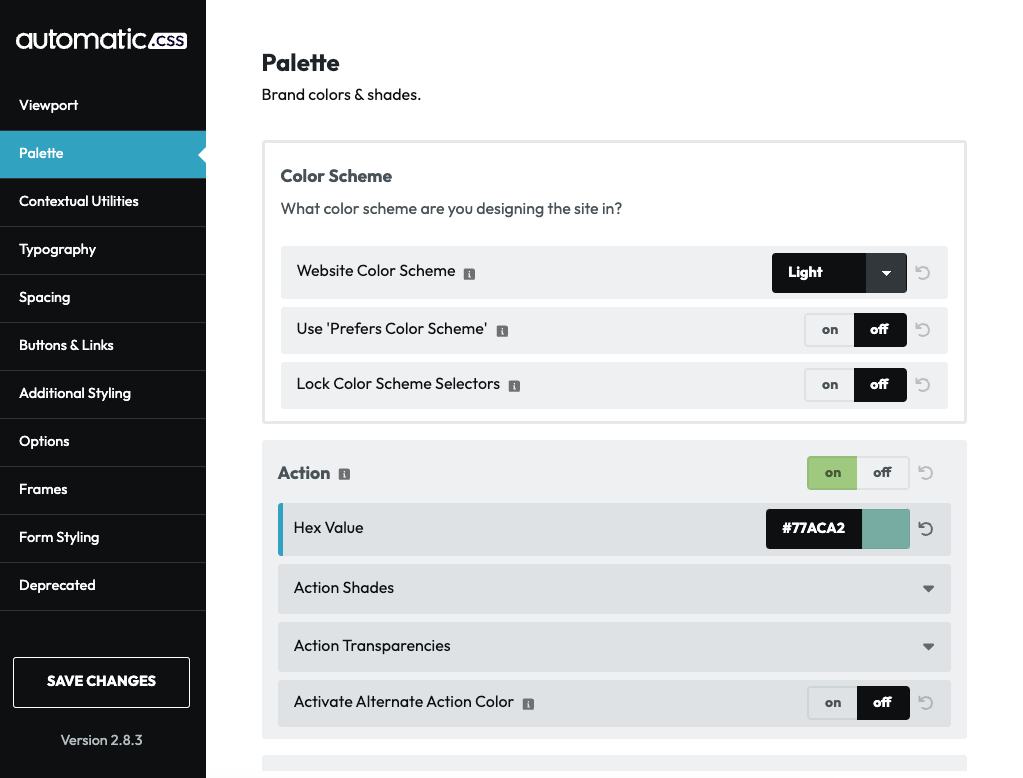
Task: Open info icon beside Use 'Prefers Color Scheme'
Action: (x=502, y=331)
